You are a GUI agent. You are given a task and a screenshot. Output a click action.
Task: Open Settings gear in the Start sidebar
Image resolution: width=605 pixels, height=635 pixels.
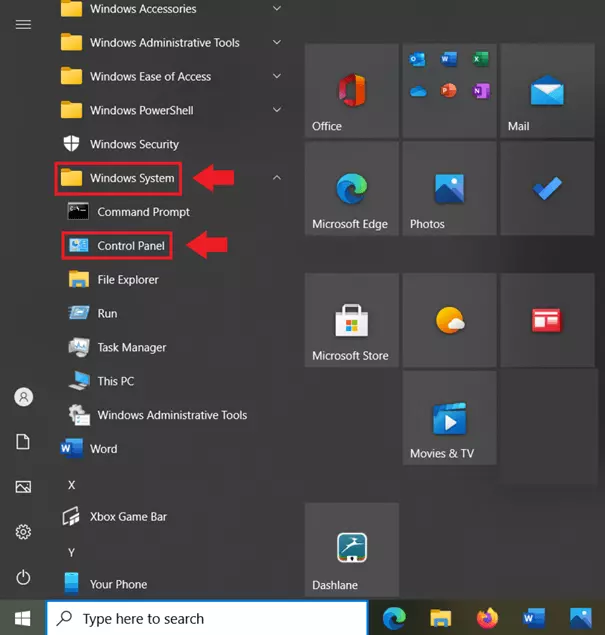click(x=23, y=532)
